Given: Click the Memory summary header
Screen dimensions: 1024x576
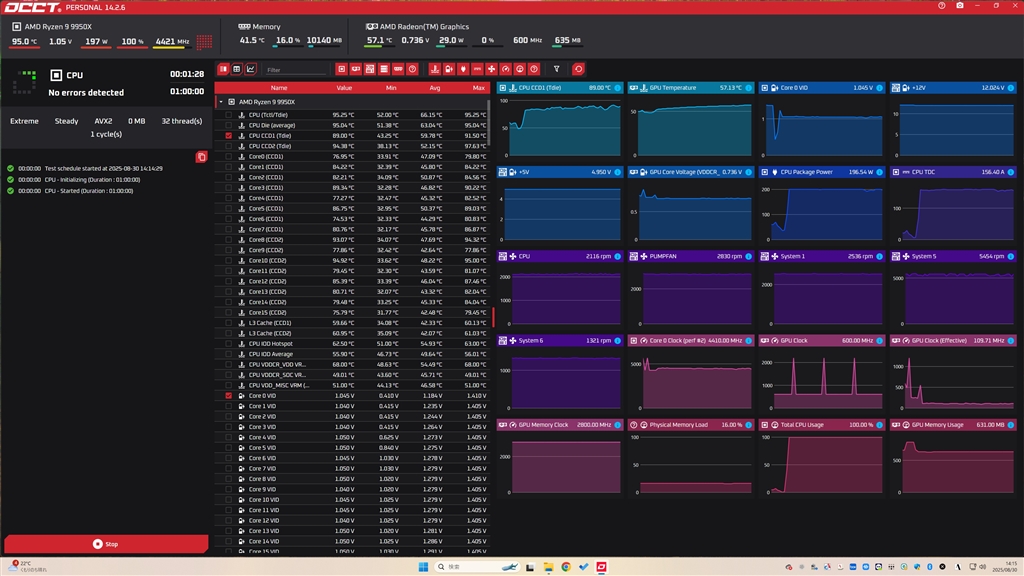Looking at the screenshot, I should 260,27.
